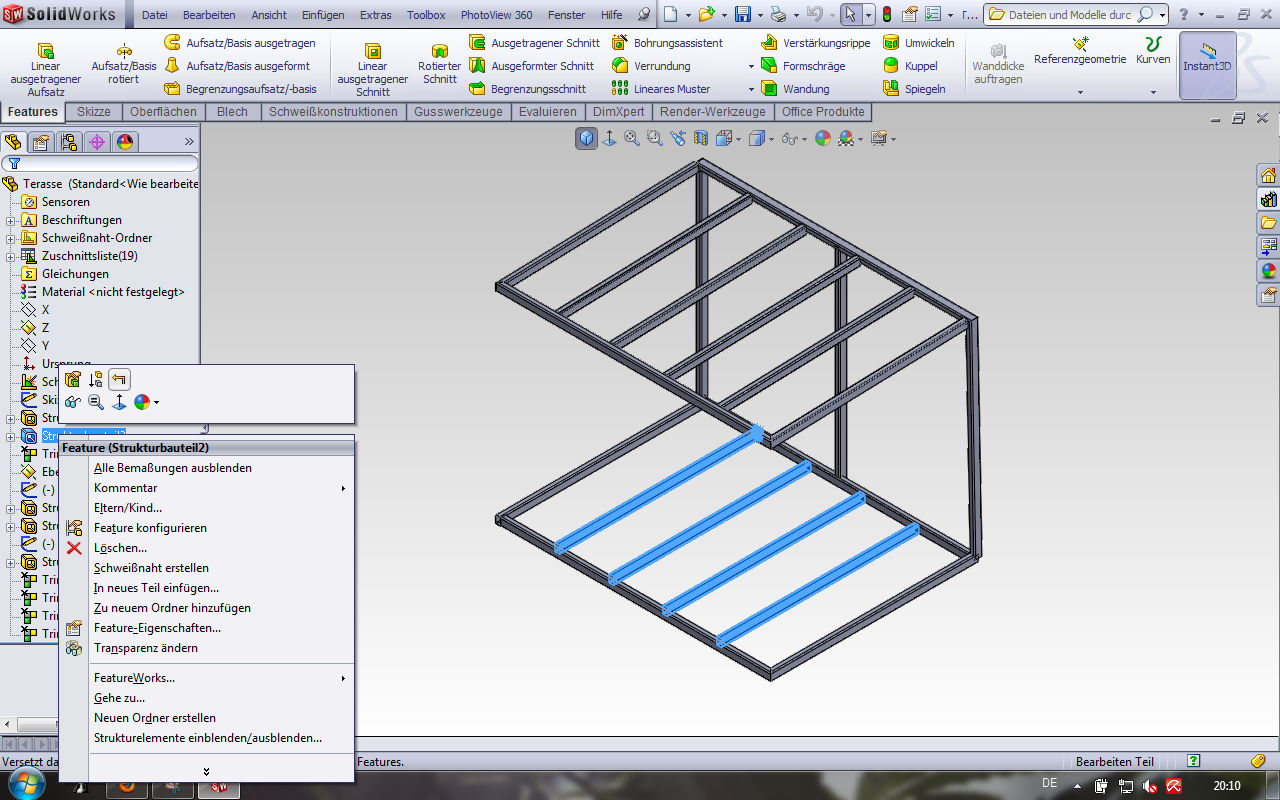1280x800 pixels.
Task: Apply Verrundung fillet tool
Action: point(651,66)
